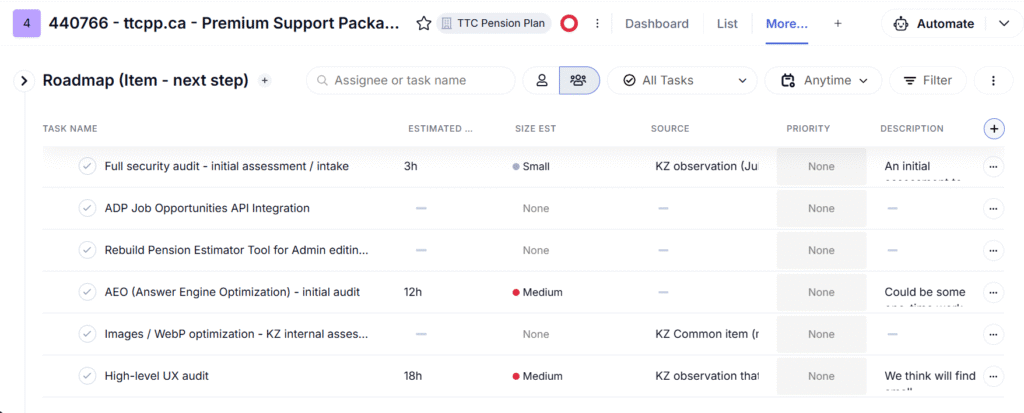Screen dimensions: 1024x413
Task: Open the High-level UX audit task
Action: pyautogui.click(x=157, y=376)
